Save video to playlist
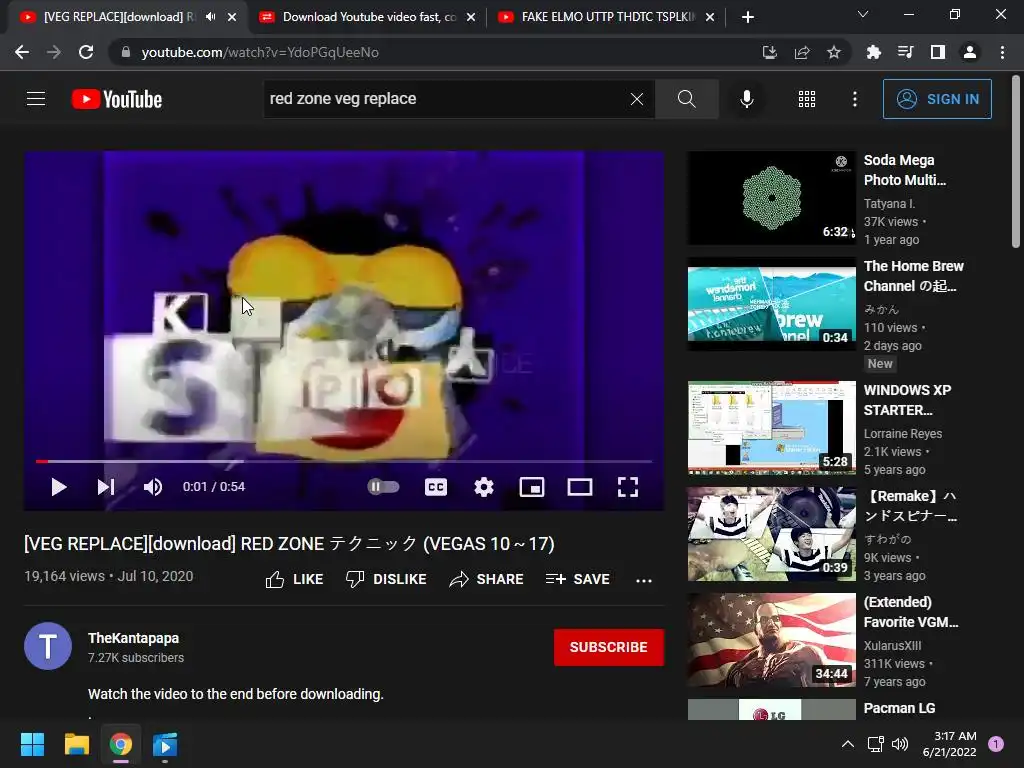 pyautogui.click(x=578, y=579)
